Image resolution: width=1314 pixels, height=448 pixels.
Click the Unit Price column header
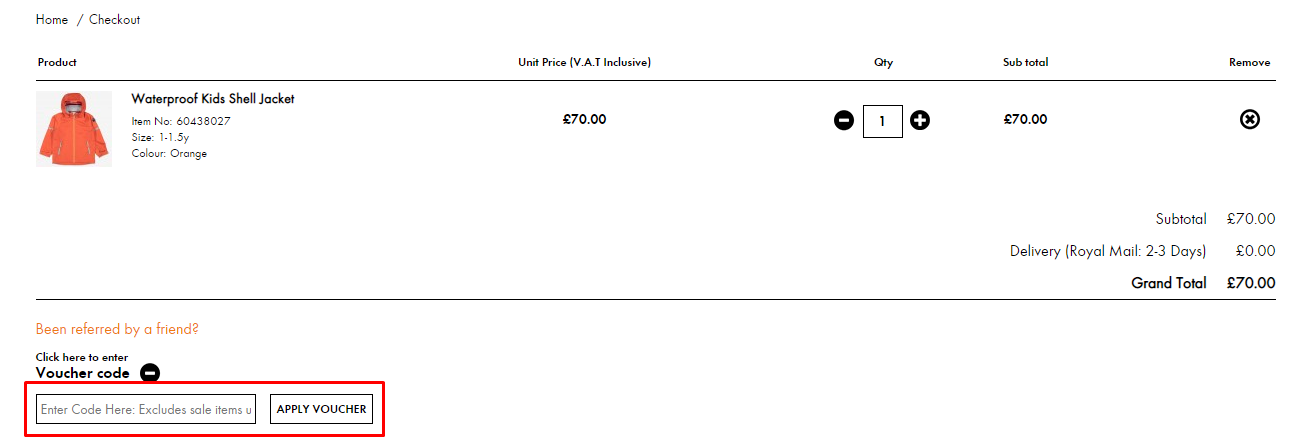[x=584, y=62]
